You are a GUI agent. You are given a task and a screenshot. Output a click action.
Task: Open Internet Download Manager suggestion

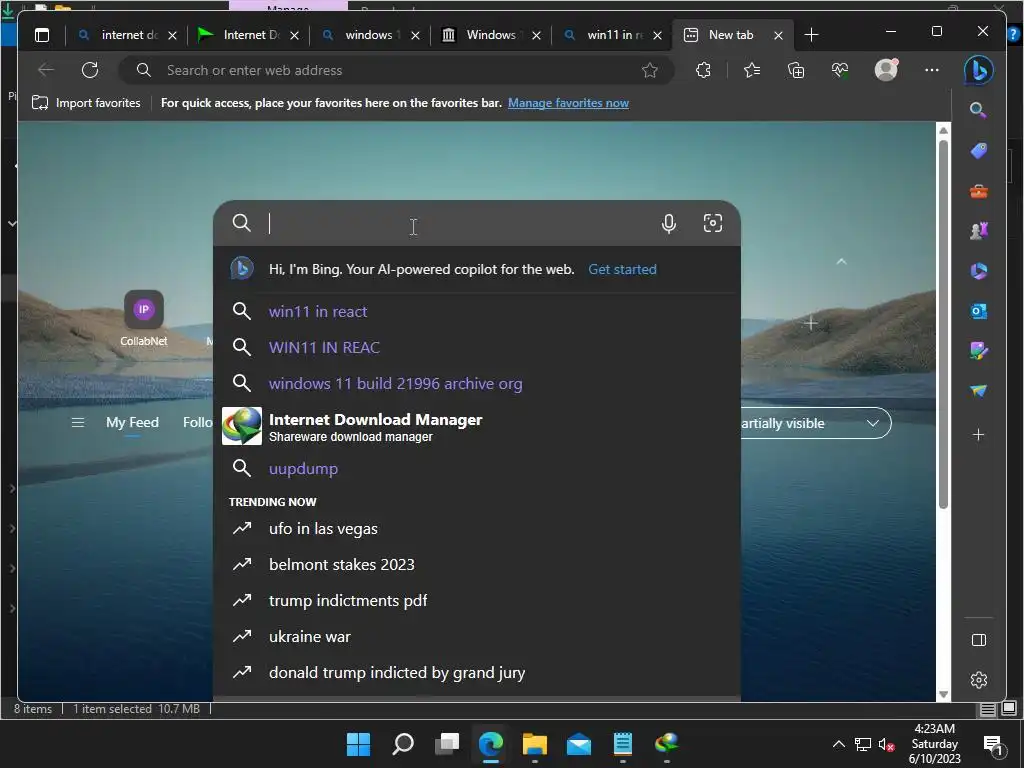pos(477,426)
